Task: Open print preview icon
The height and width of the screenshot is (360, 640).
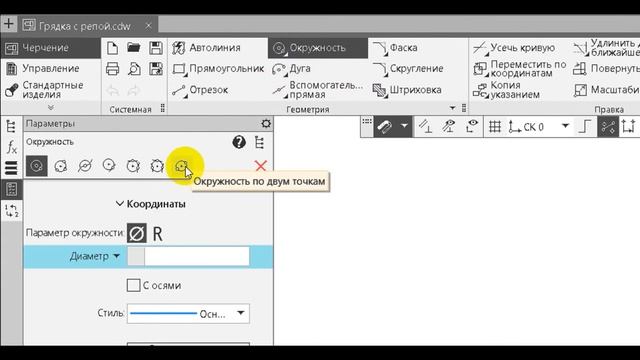Action: coord(134,69)
